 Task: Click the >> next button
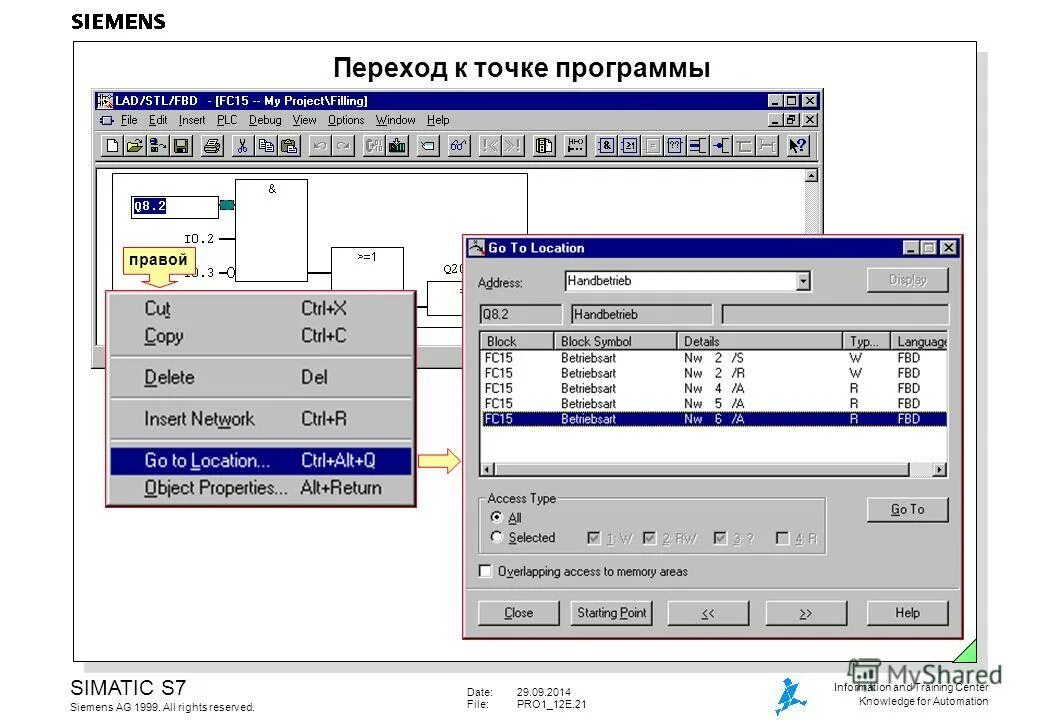(x=806, y=613)
